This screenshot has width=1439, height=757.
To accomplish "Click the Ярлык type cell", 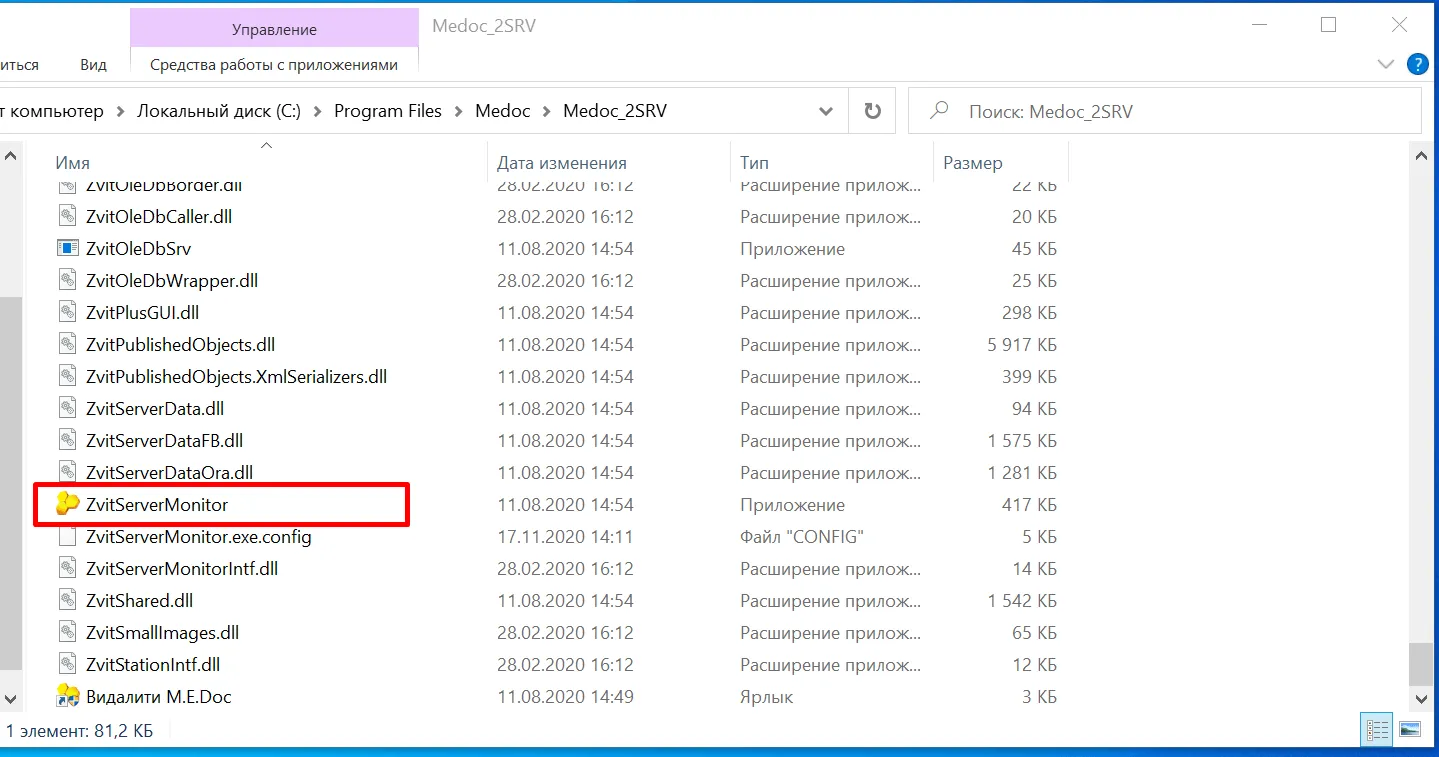I will (x=767, y=697).
